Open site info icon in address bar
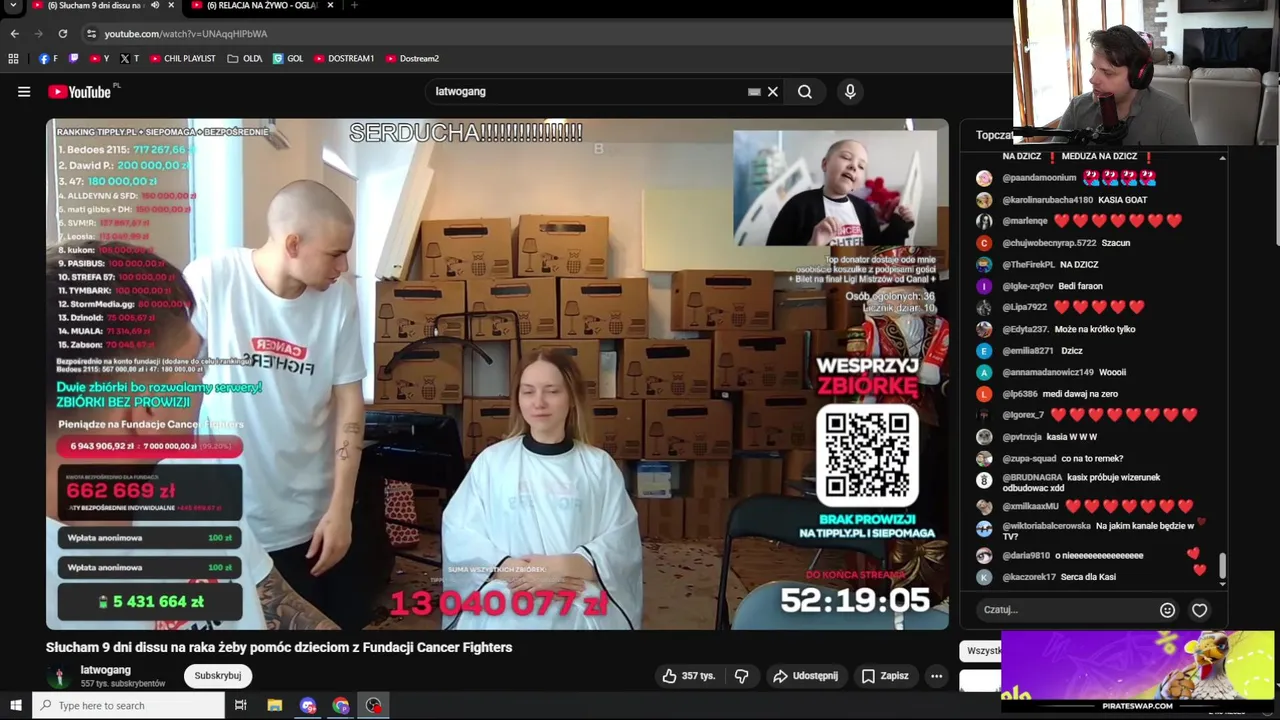The image size is (1280, 720). [91, 34]
